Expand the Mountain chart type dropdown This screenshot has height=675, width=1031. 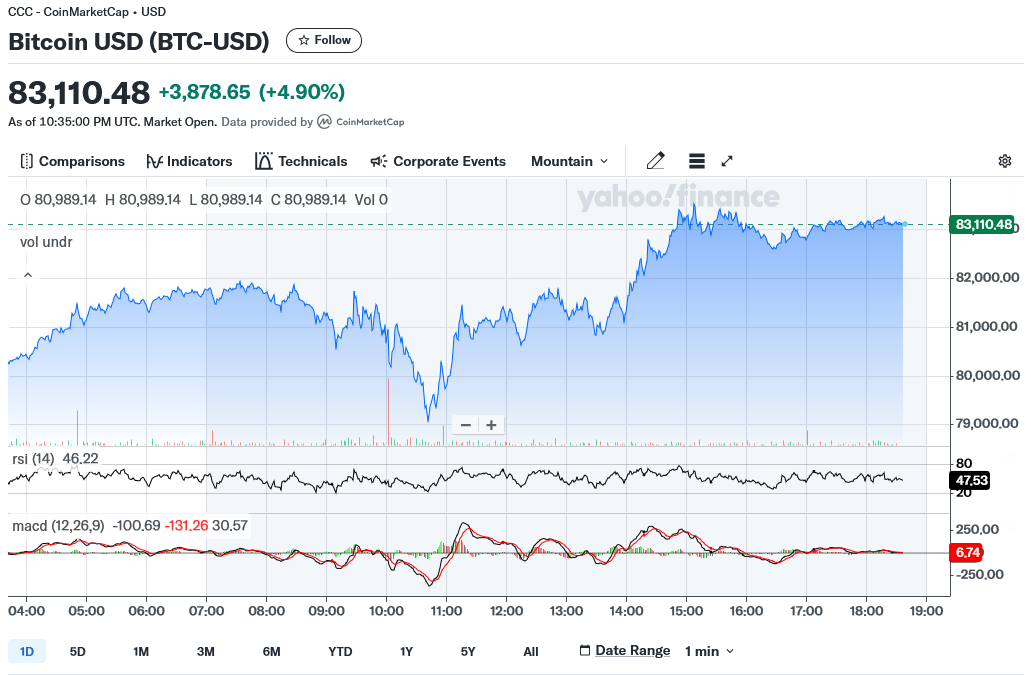[x=569, y=161]
